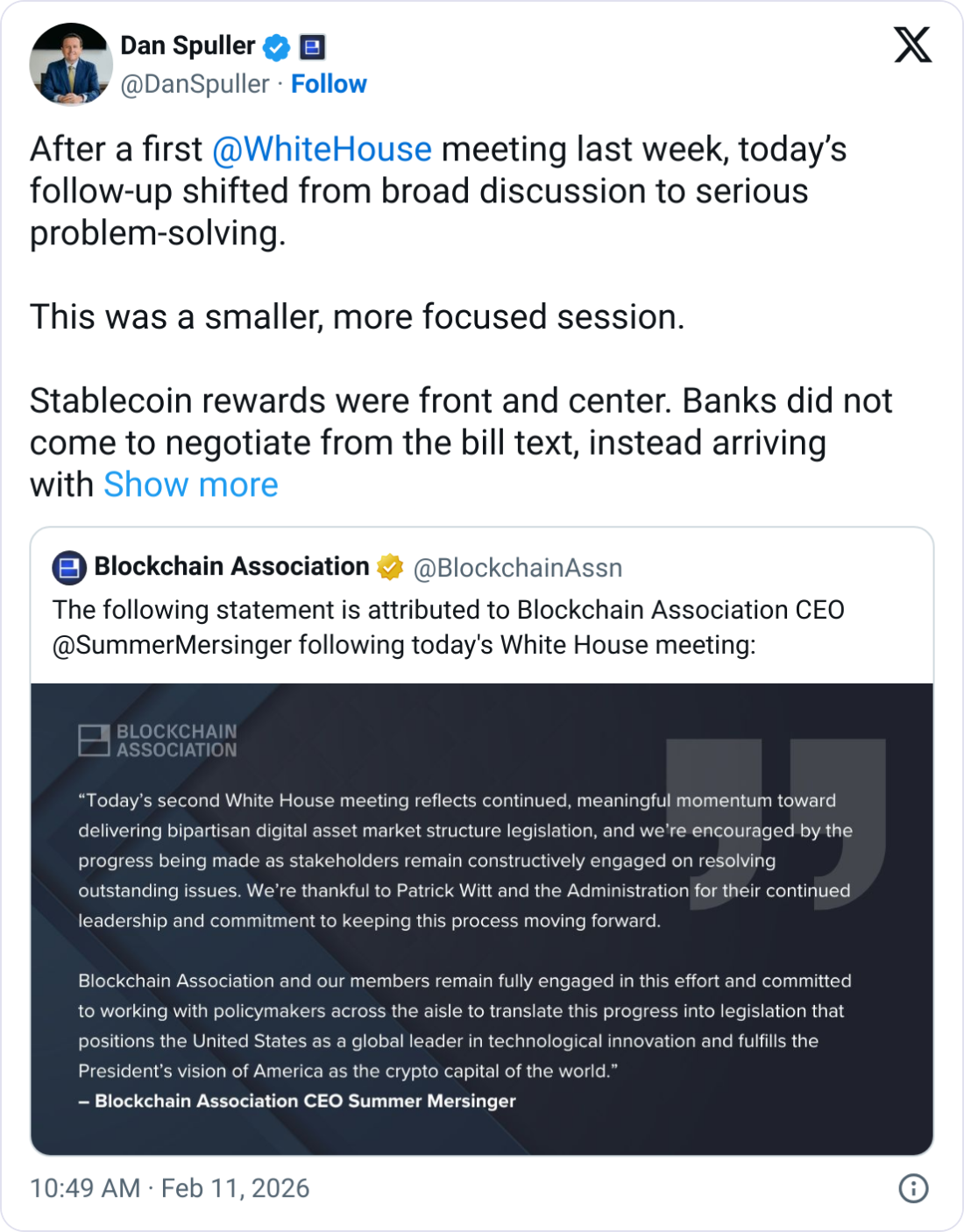Click the Blockchain Association round avatar
The image size is (964, 1232).
[69, 568]
